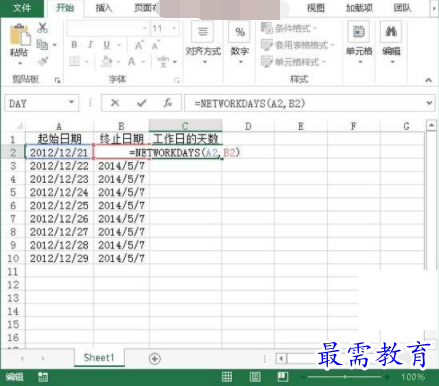Open 套用表格格式 table format menu
This screenshot has width=439, height=386.
click(297, 45)
